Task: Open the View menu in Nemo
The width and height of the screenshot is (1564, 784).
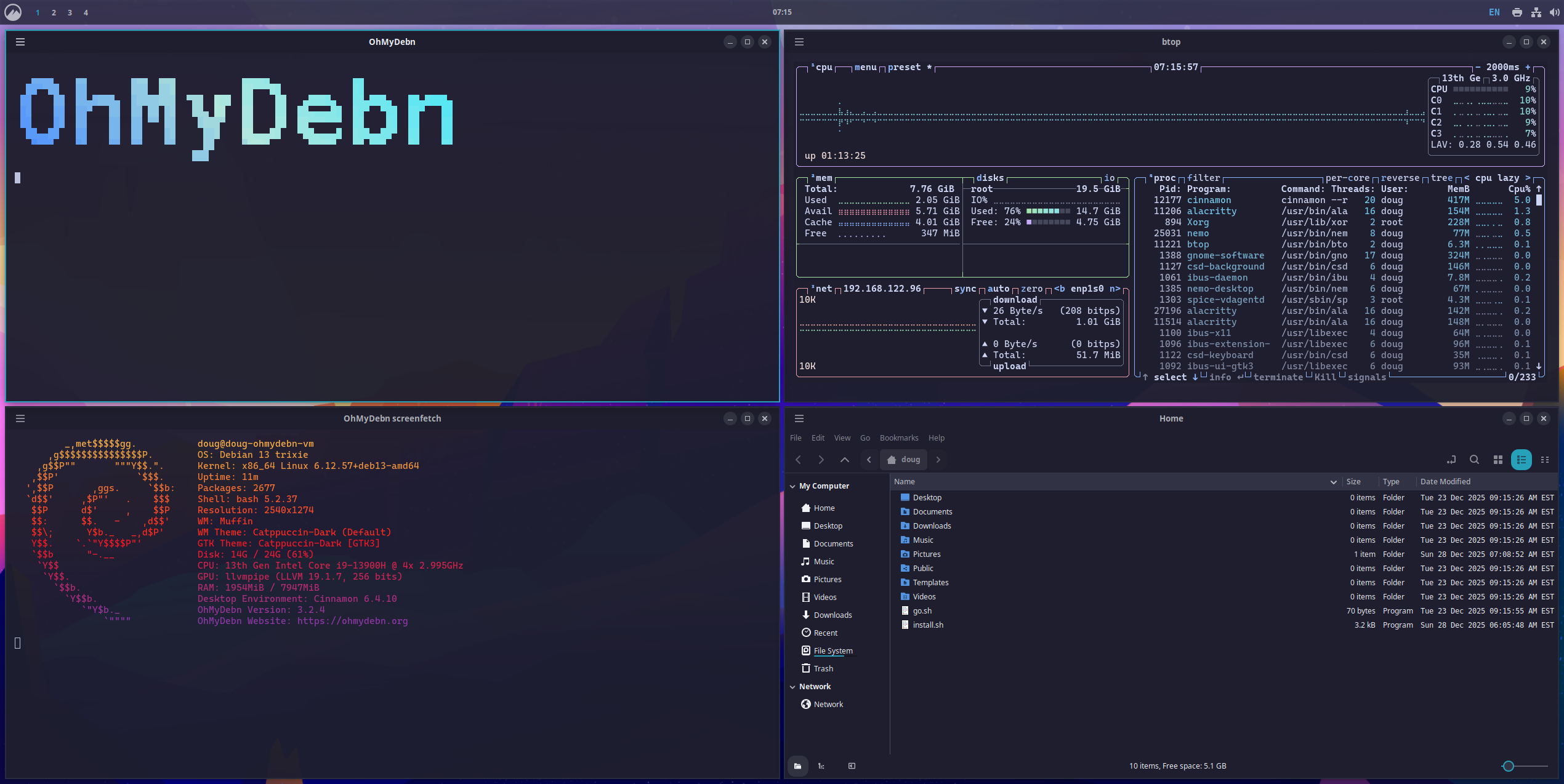Action: tap(842, 438)
